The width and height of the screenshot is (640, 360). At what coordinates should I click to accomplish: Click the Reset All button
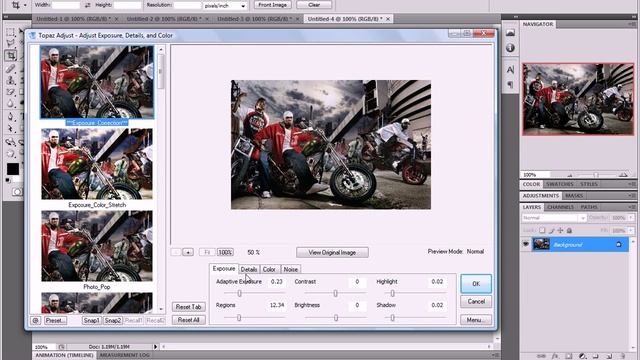(189, 320)
